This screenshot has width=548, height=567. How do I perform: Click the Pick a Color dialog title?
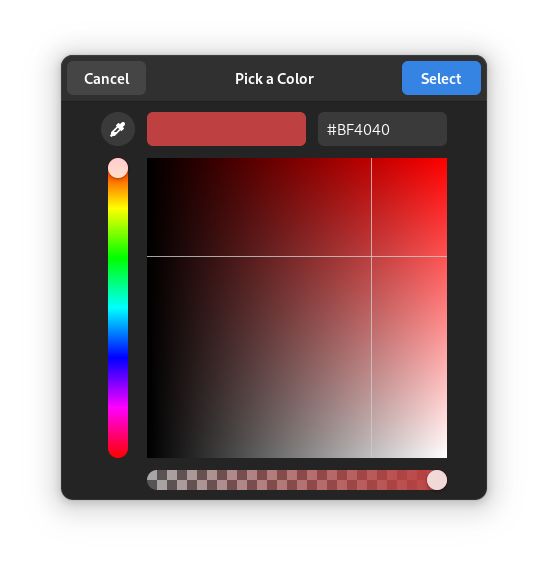pos(274,79)
